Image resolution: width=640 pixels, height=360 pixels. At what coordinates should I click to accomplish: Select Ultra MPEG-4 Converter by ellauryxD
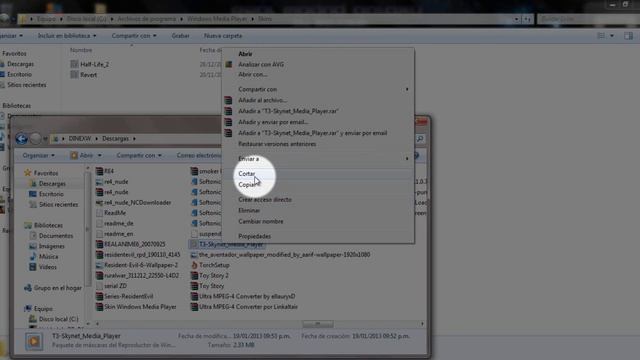pyautogui.click(x=243, y=296)
